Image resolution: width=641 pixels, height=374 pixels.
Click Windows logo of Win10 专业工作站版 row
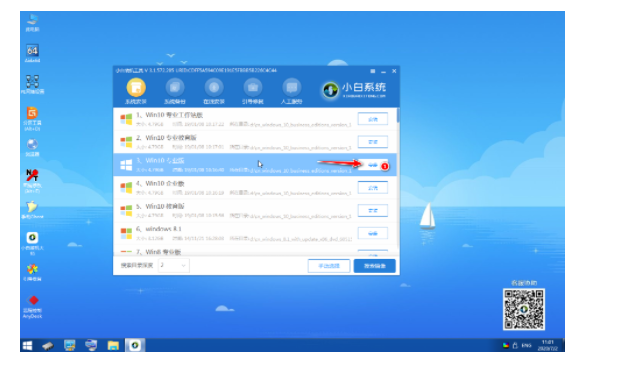tap(126, 119)
